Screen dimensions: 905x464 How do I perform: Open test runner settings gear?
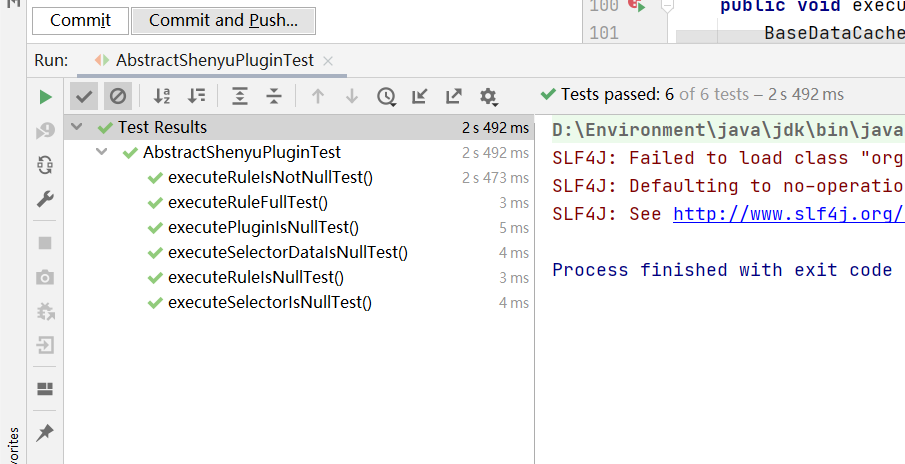488,96
